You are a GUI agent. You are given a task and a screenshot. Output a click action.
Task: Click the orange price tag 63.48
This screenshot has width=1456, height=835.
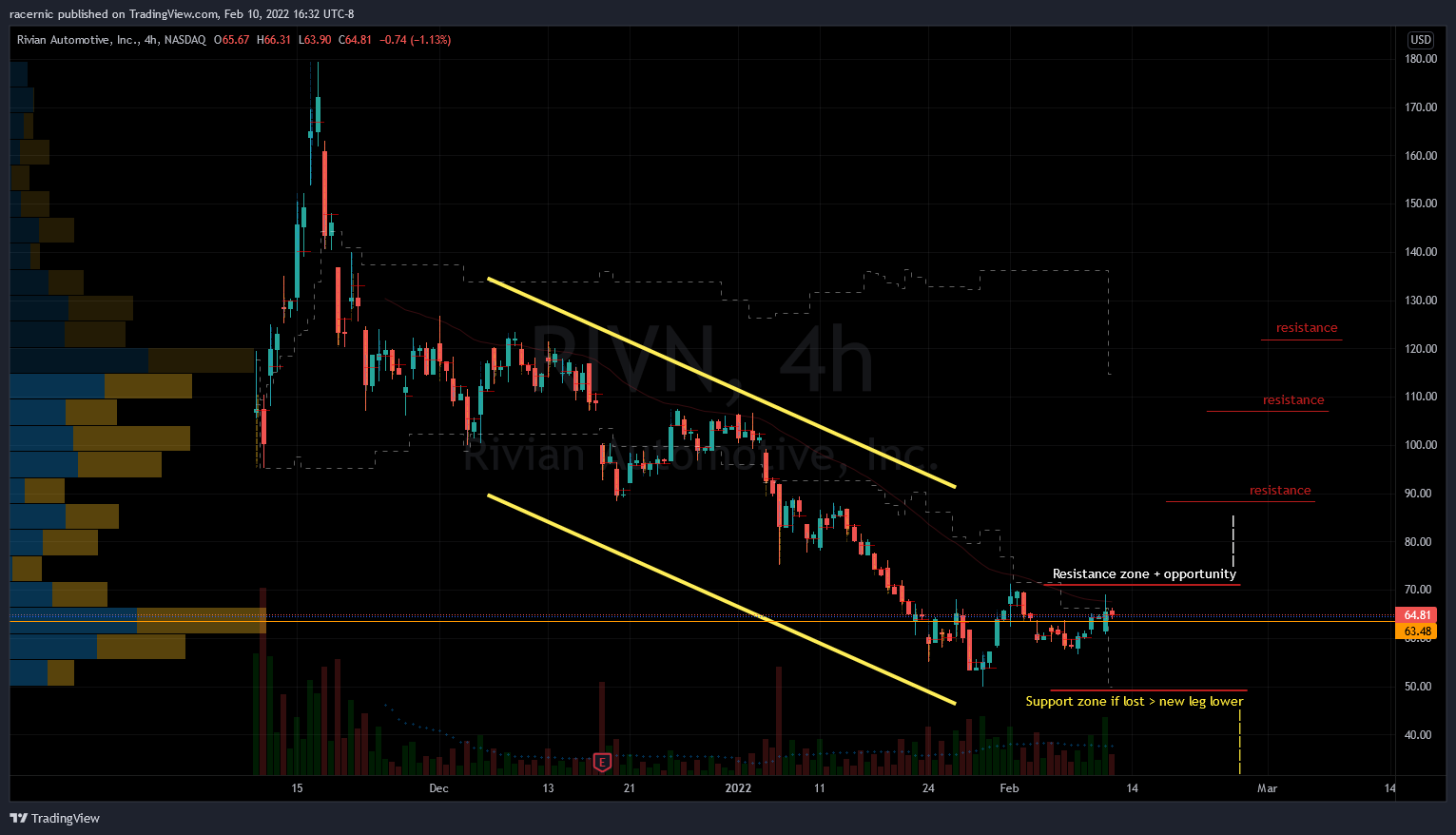pos(1417,631)
